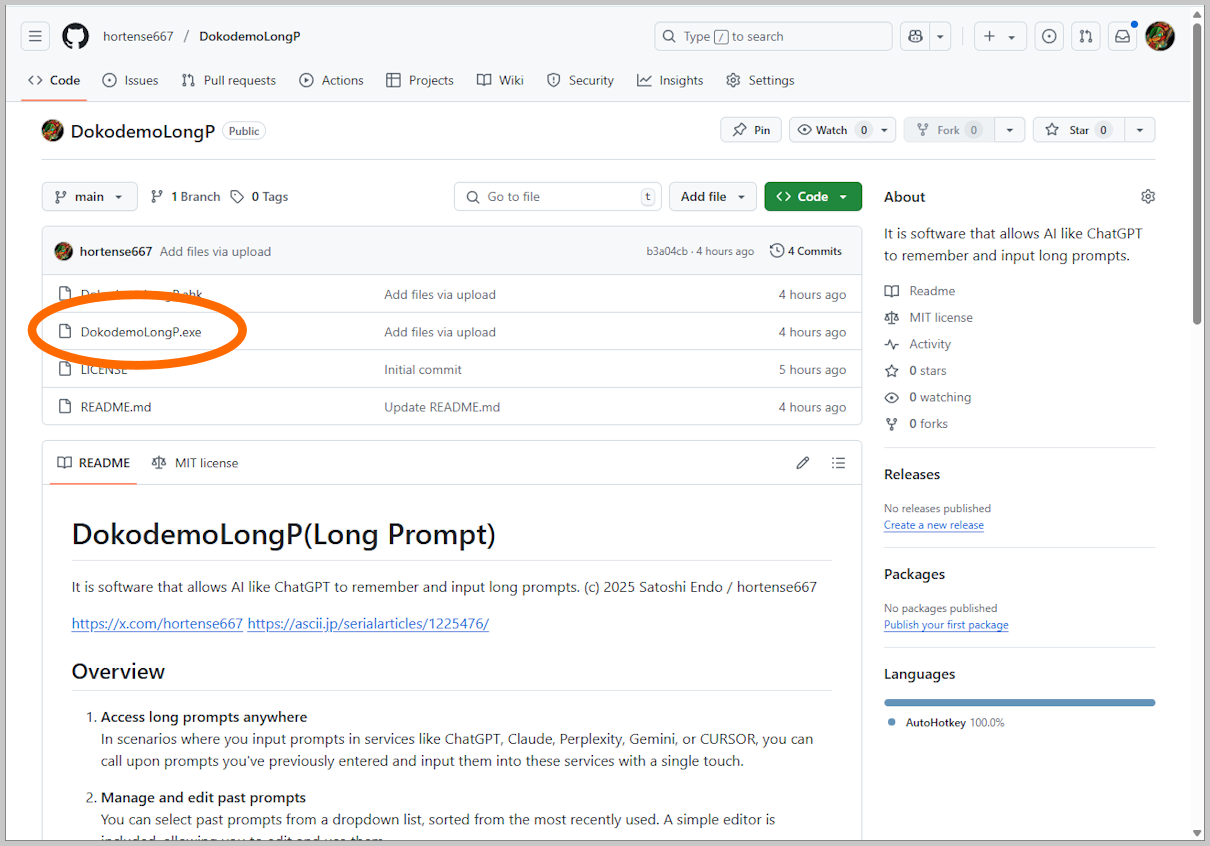Viewport: 1210px width, 846px height.
Task: Click hortense667 owner link in breadcrumb
Action: [x=138, y=37]
